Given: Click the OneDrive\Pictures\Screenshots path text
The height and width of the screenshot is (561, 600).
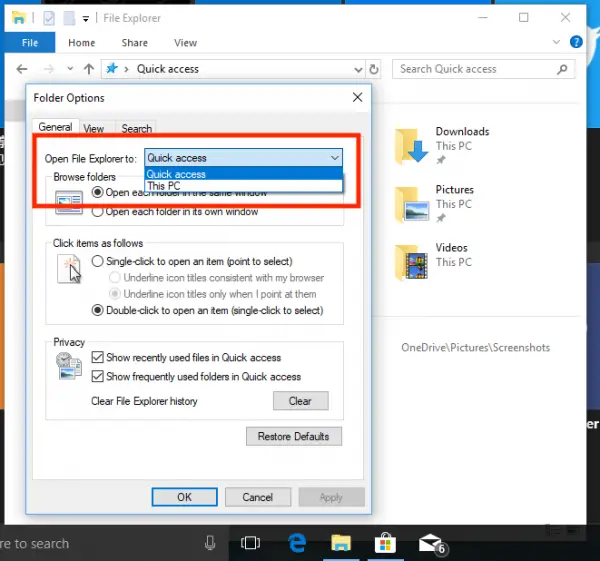Looking at the screenshot, I should (476, 347).
